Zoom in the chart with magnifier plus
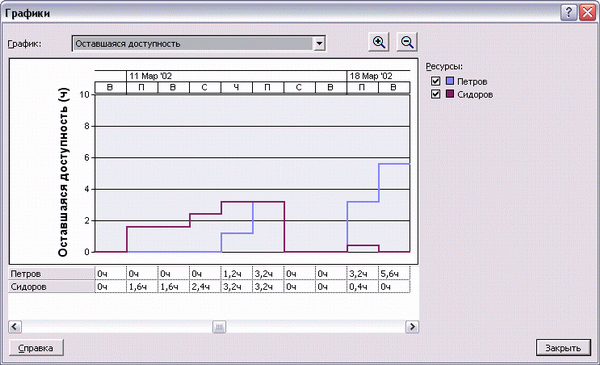This screenshot has height=365, width=600. pyautogui.click(x=379, y=42)
